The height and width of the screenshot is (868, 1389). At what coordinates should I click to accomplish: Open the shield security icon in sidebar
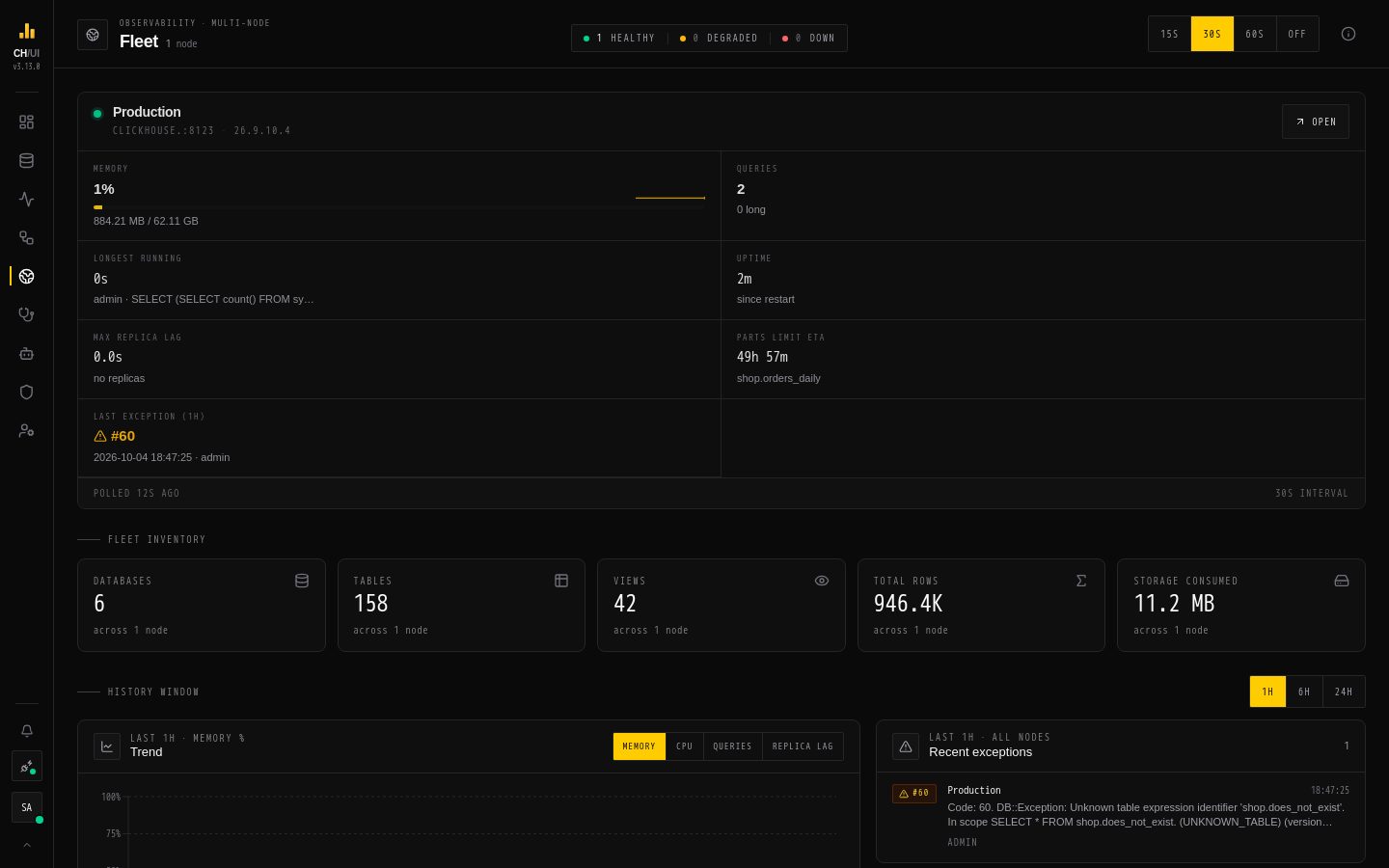point(26,393)
